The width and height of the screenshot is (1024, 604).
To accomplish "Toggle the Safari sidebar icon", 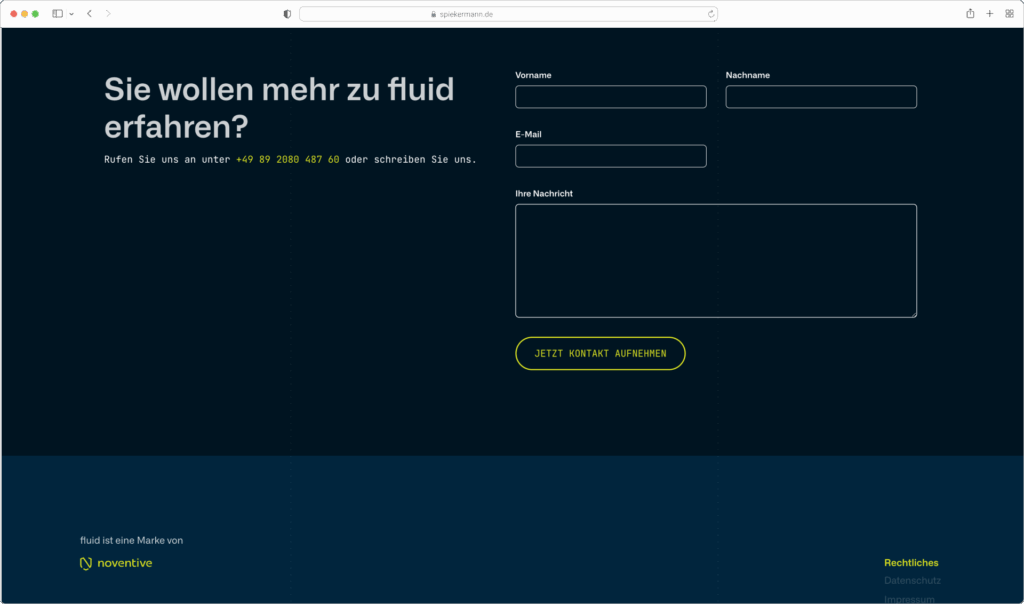I will [x=57, y=14].
